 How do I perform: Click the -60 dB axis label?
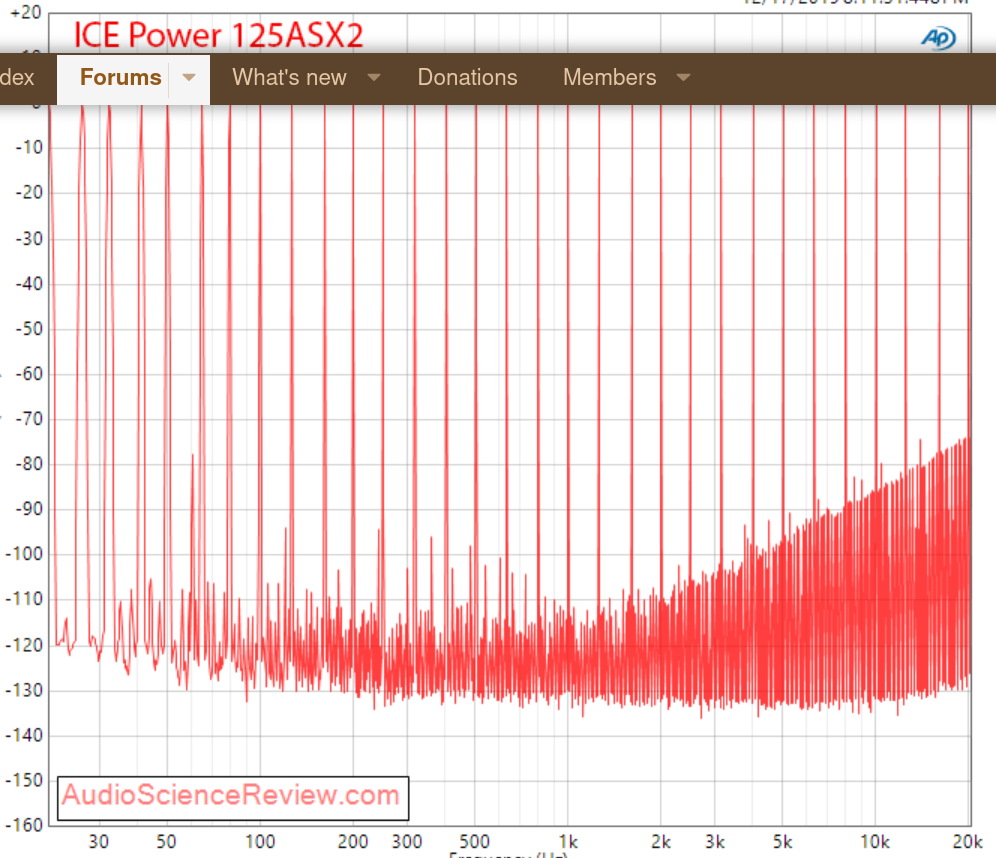tap(29, 373)
